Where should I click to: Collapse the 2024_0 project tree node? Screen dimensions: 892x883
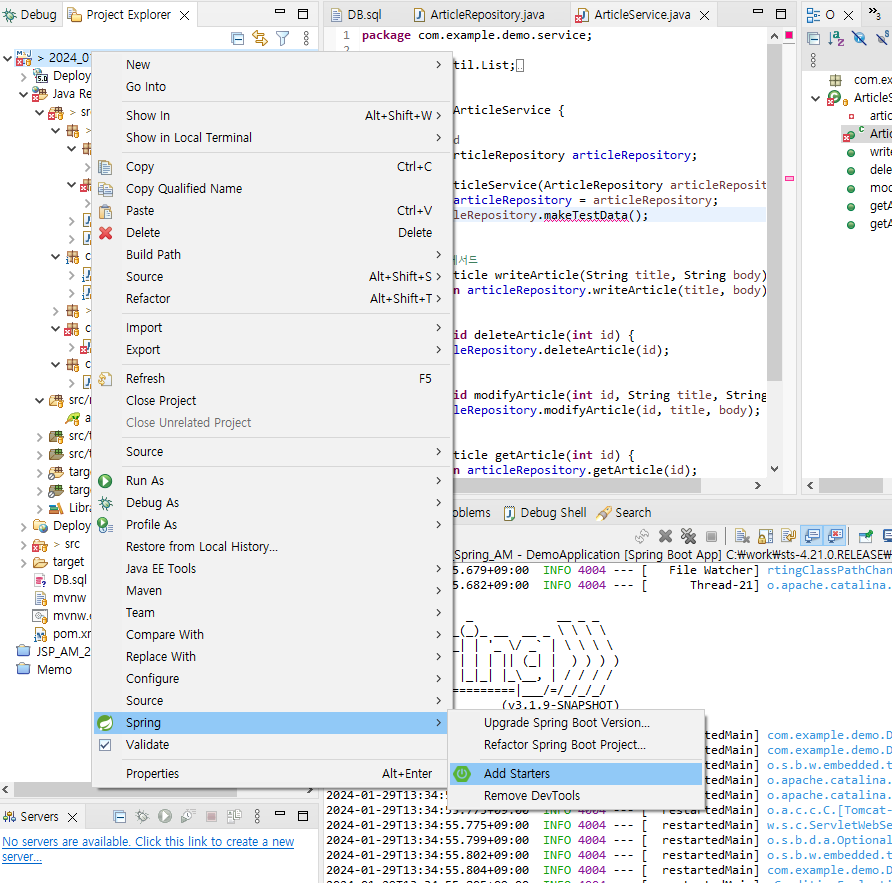(x=7, y=58)
